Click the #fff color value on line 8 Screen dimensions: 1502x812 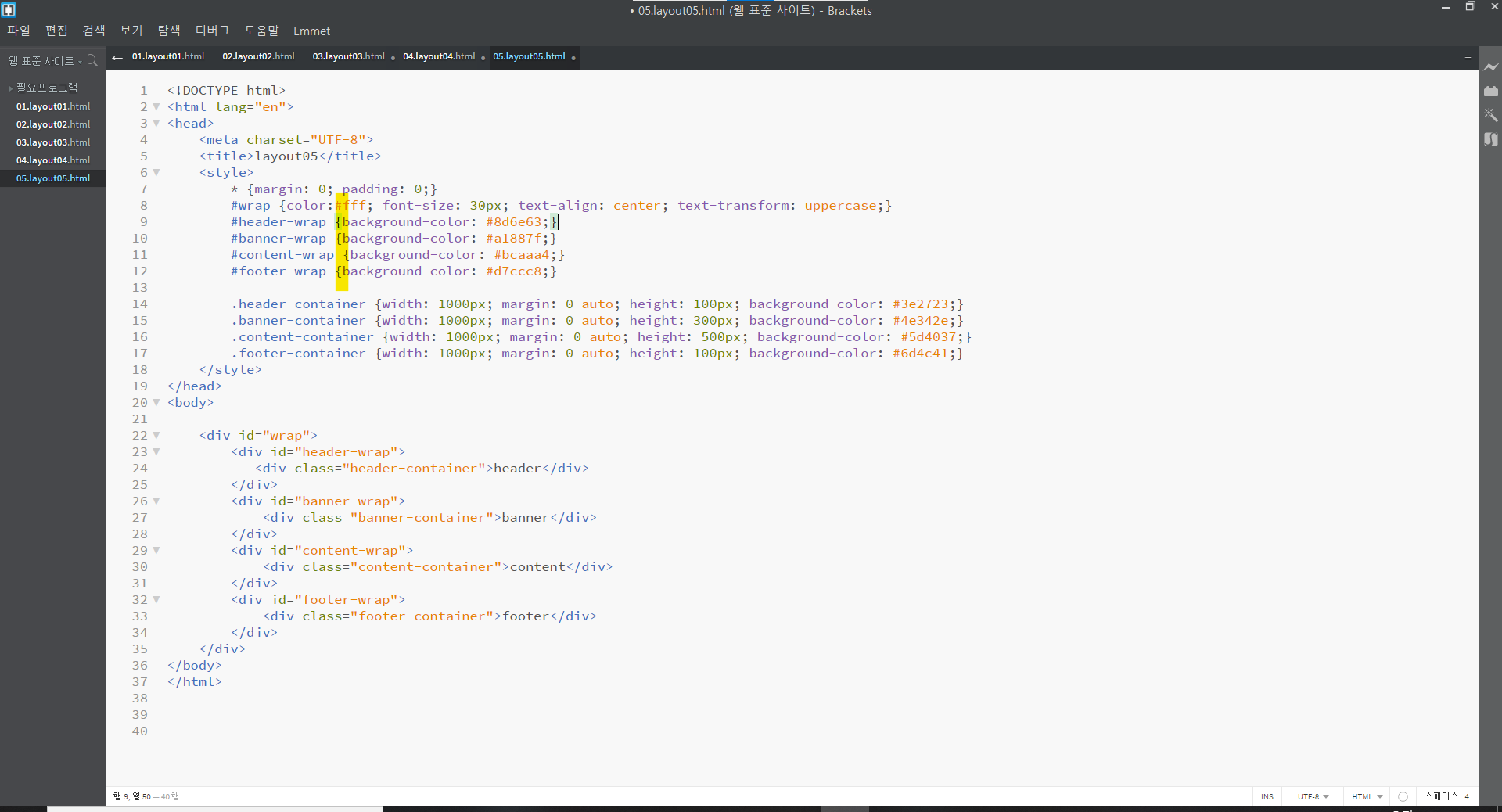[x=350, y=206]
